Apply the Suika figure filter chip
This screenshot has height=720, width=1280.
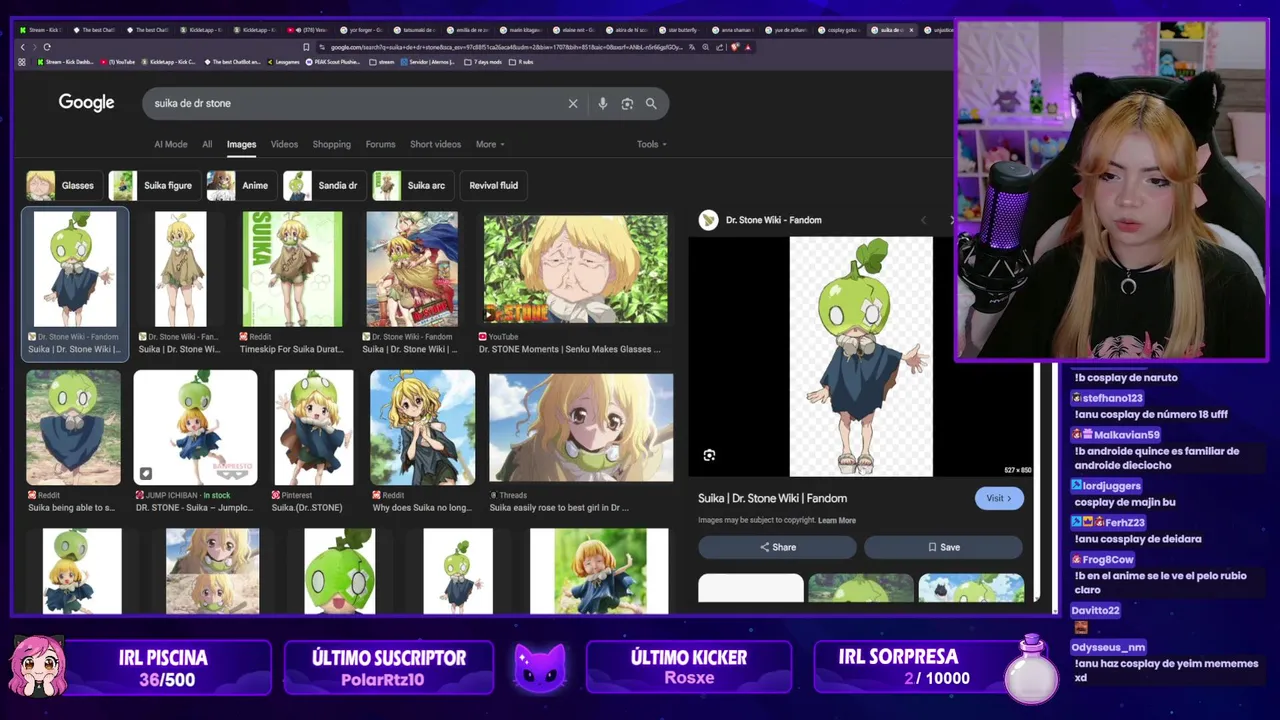pos(153,185)
